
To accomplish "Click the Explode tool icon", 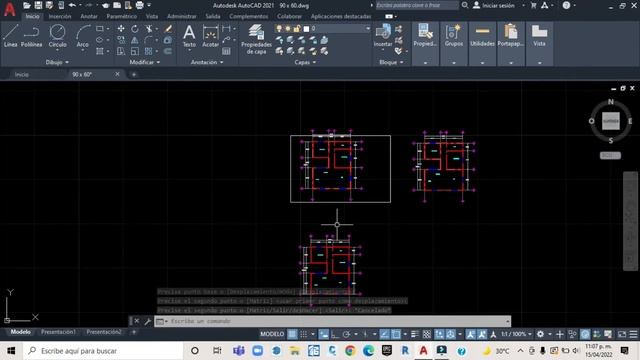I will [168, 40].
